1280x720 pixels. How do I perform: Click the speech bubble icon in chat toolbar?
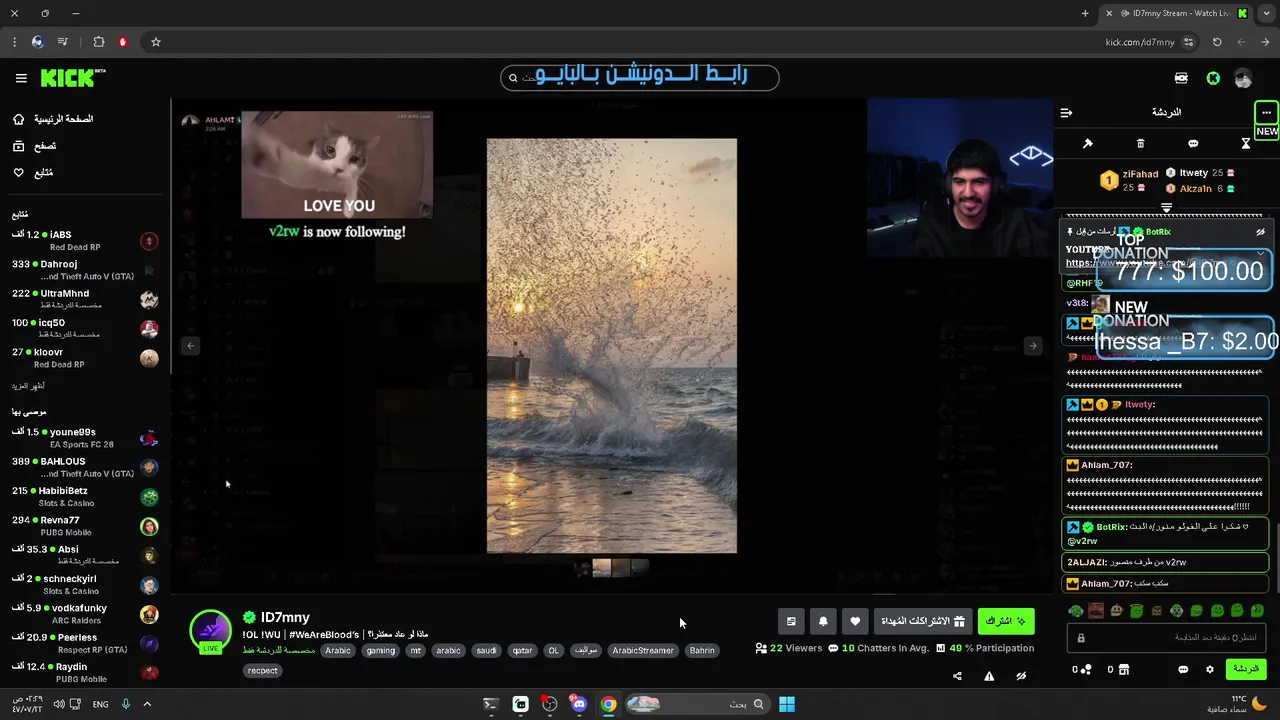click(1193, 144)
